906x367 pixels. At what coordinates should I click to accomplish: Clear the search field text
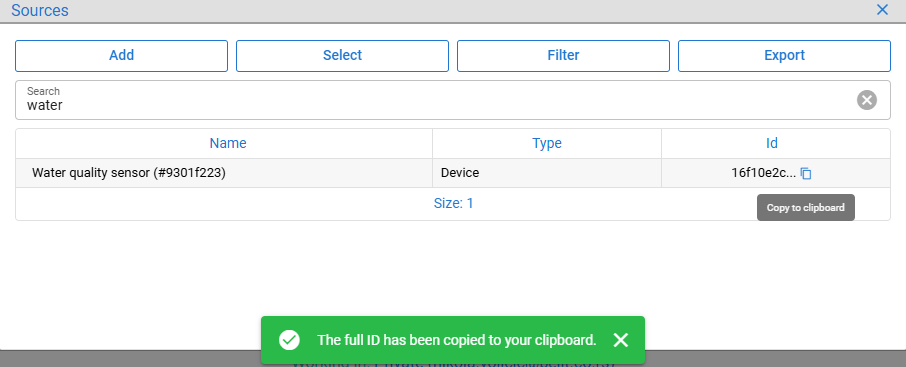pos(866,100)
